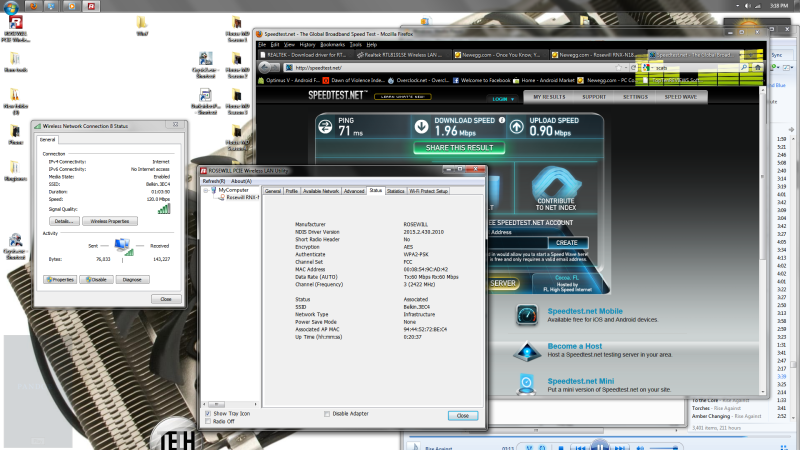Viewport: 800px width, 450px height.
Task: Click the Speedtest.net Mobile link
Action: [x=585, y=311]
